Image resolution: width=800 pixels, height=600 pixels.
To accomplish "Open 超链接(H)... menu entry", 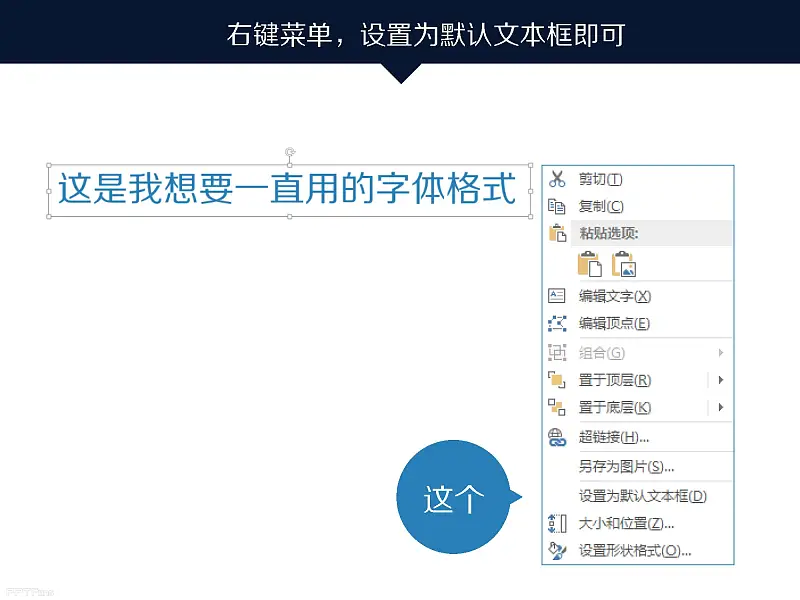I will point(638,437).
